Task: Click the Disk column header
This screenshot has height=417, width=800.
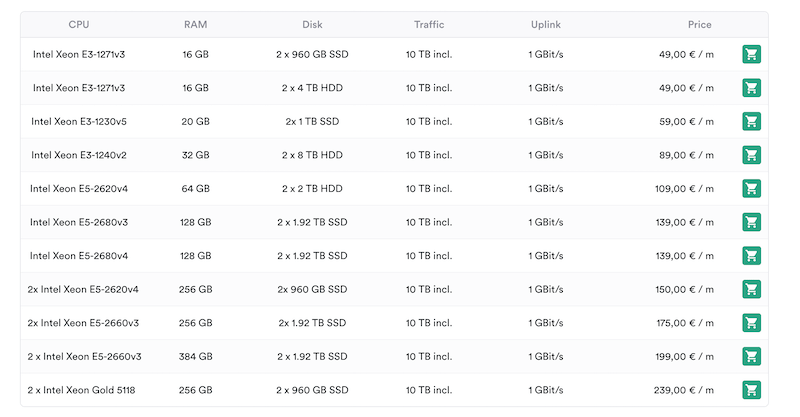Action: click(312, 24)
